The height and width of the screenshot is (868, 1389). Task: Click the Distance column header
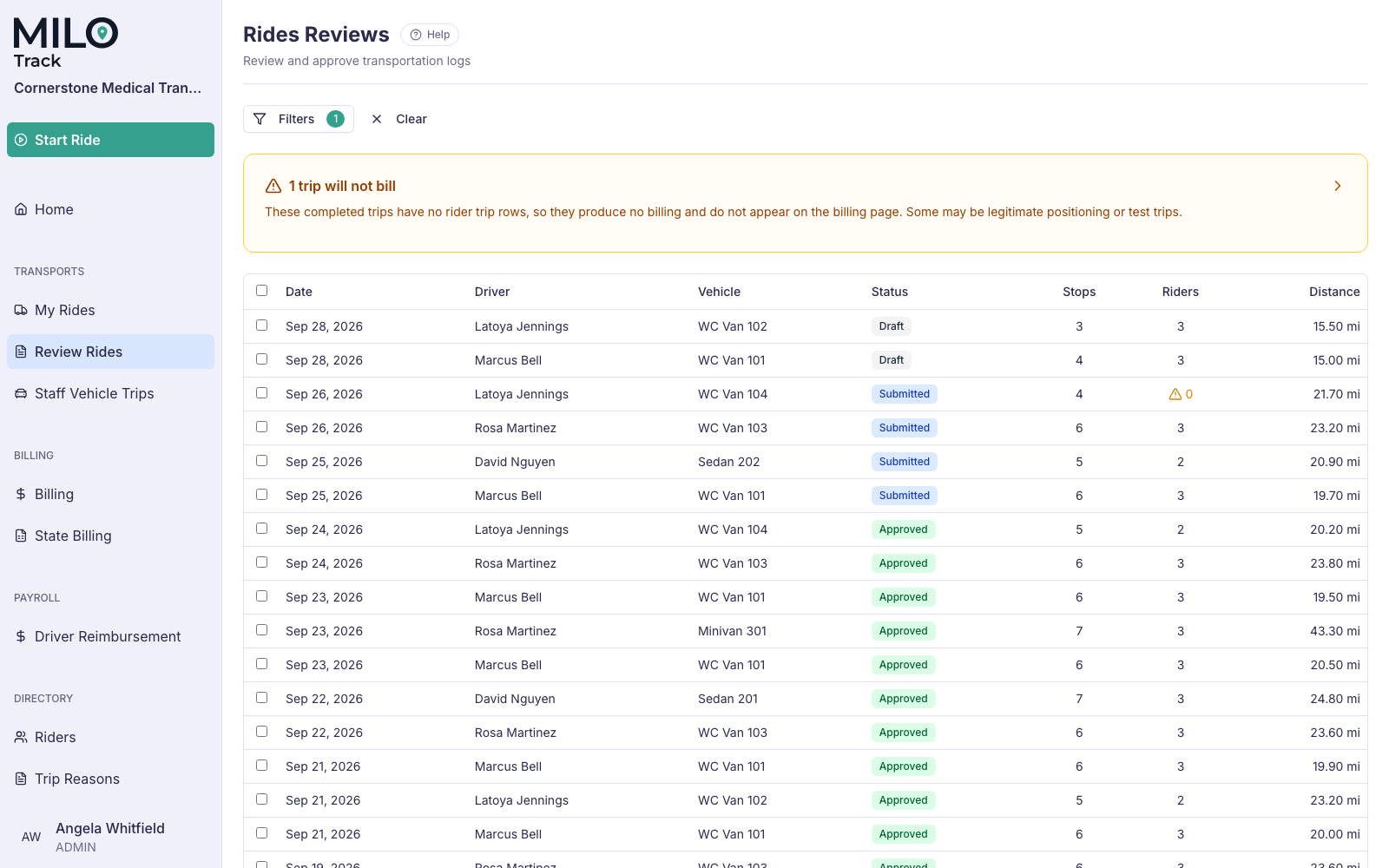tap(1334, 292)
